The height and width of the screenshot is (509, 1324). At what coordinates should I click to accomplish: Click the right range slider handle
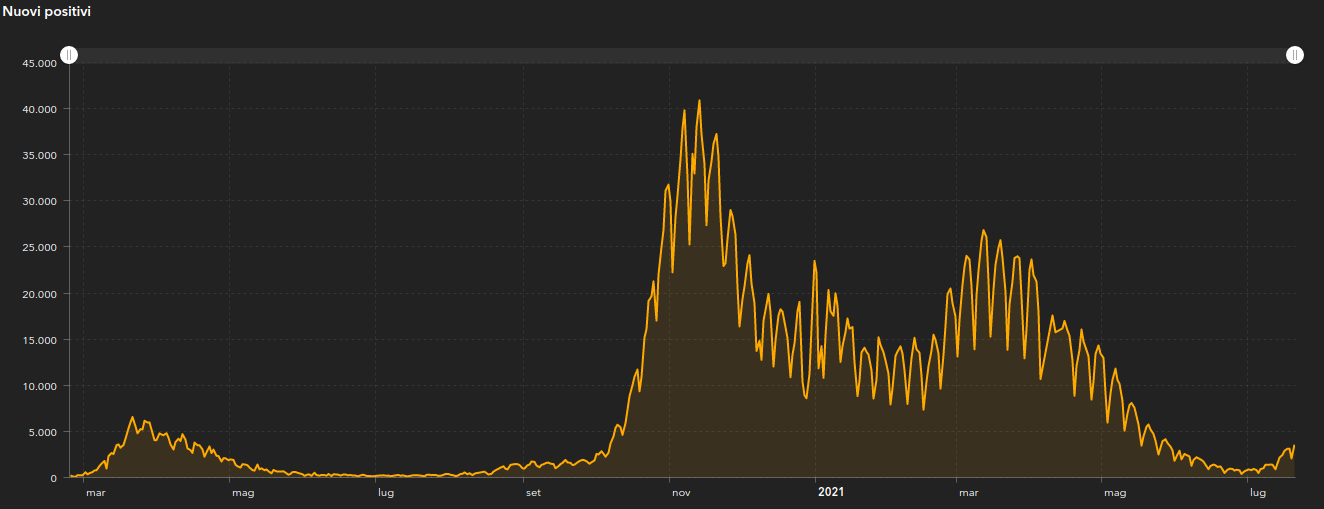pyautogui.click(x=1295, y=55)
